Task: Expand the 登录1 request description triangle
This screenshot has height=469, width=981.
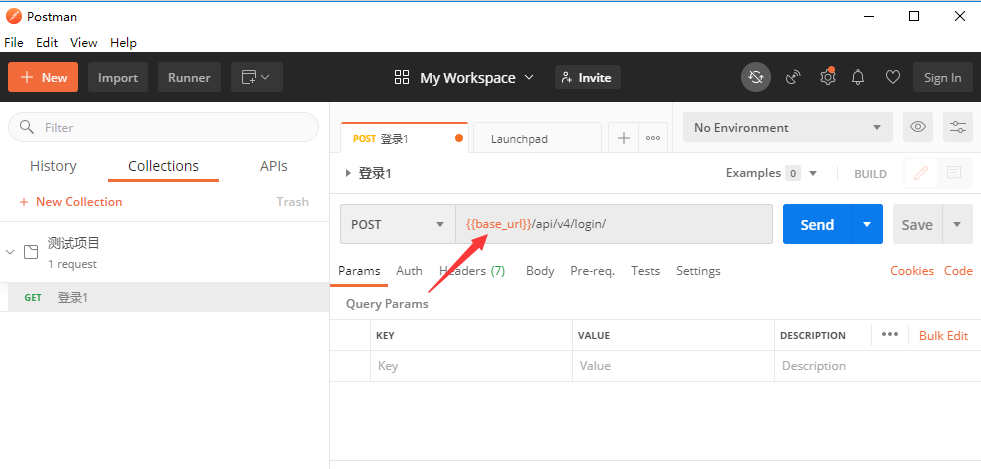Action: 348,173
